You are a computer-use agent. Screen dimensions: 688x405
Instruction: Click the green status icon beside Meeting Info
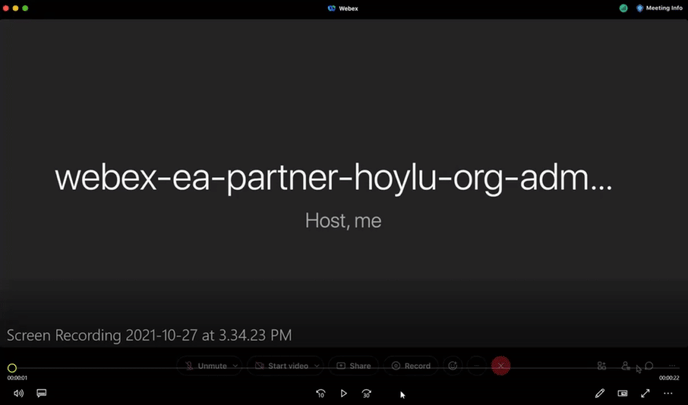point(623,8)
